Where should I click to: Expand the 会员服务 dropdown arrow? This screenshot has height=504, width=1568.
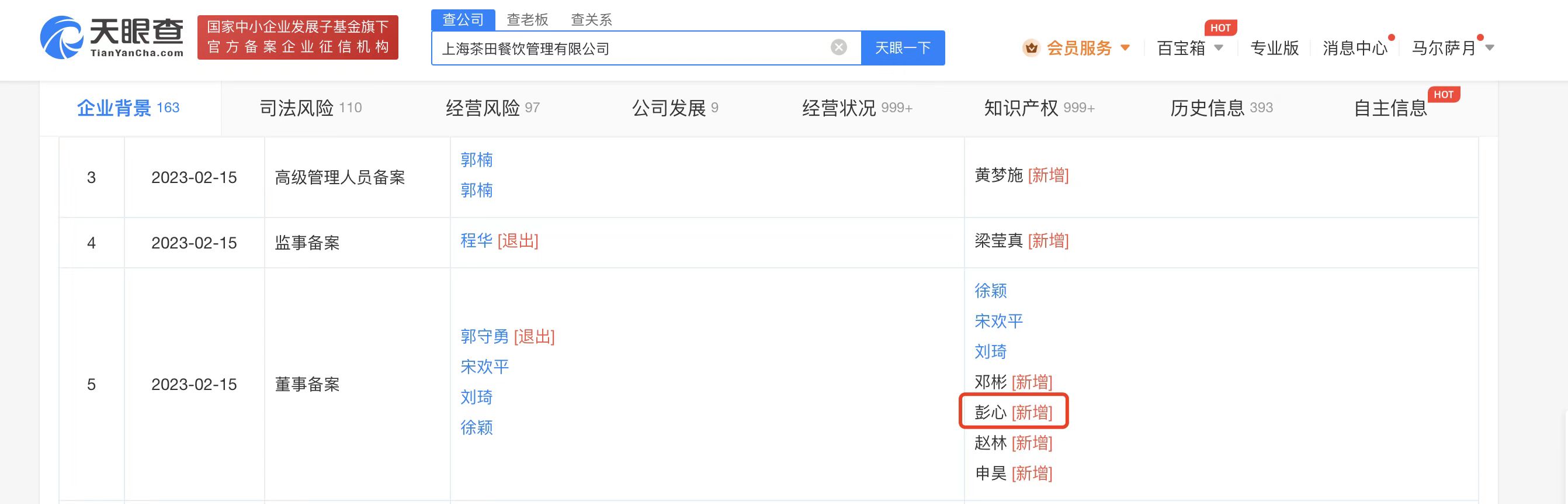point(1125,47)
